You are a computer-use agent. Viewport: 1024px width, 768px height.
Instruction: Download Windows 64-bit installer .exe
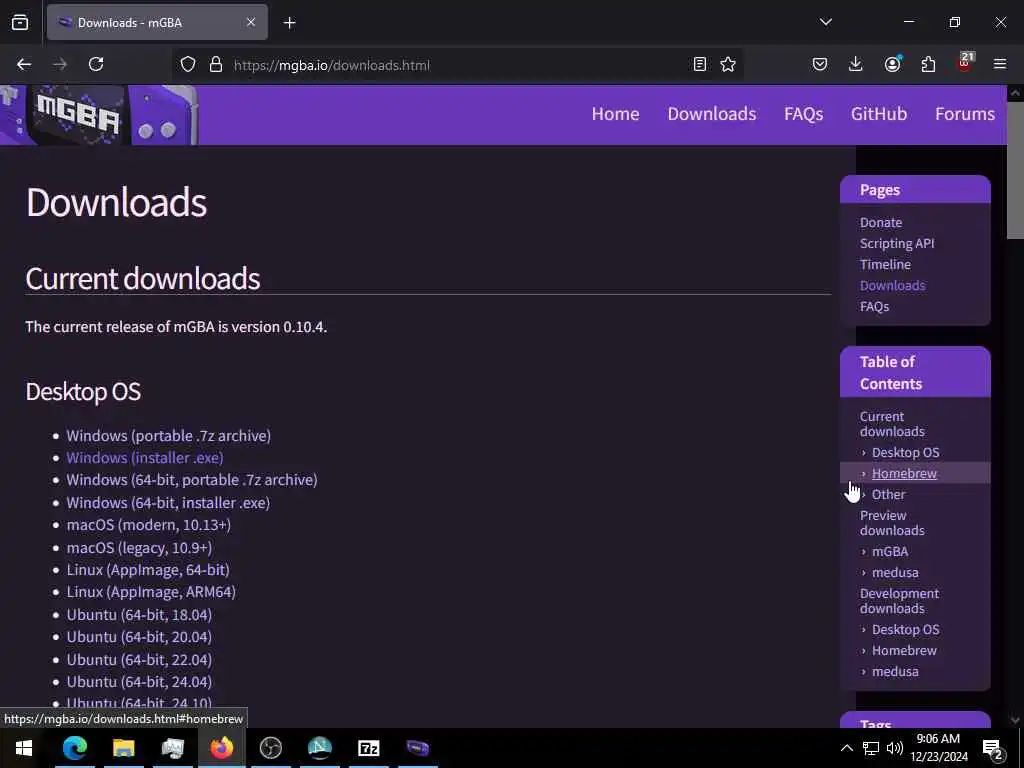(x=168, y=503)
